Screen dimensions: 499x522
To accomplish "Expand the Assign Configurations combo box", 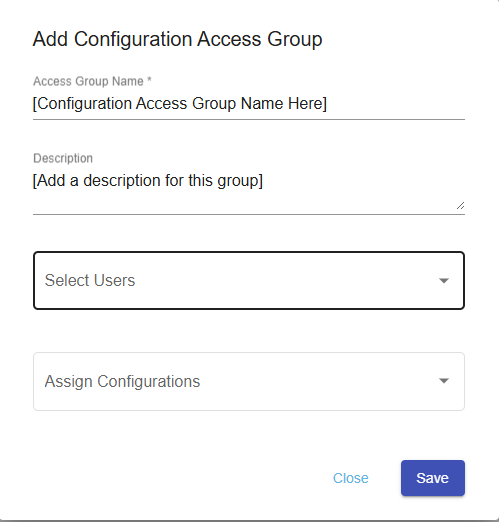I will 249,381.
